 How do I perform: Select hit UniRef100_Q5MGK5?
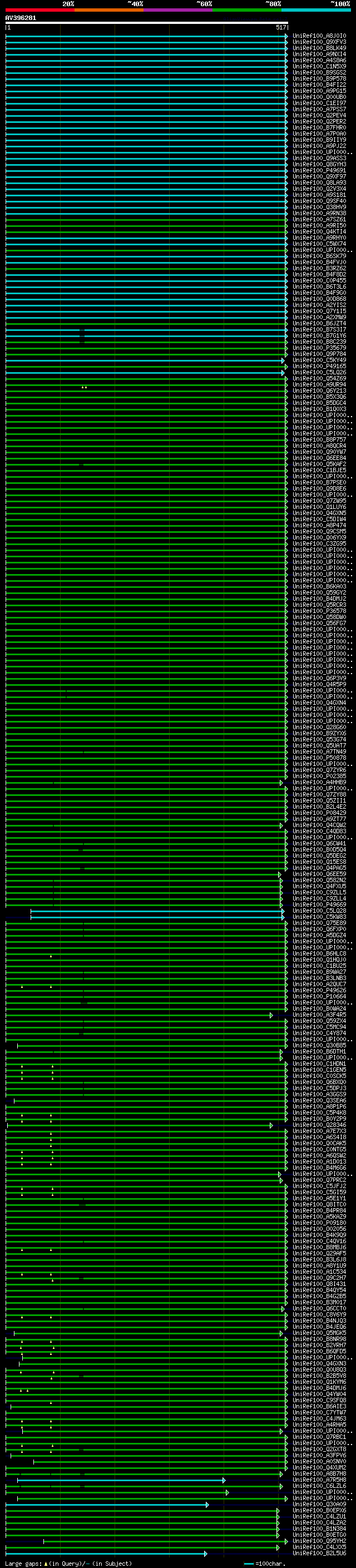pyautogui.click(x=319, y=1333)
